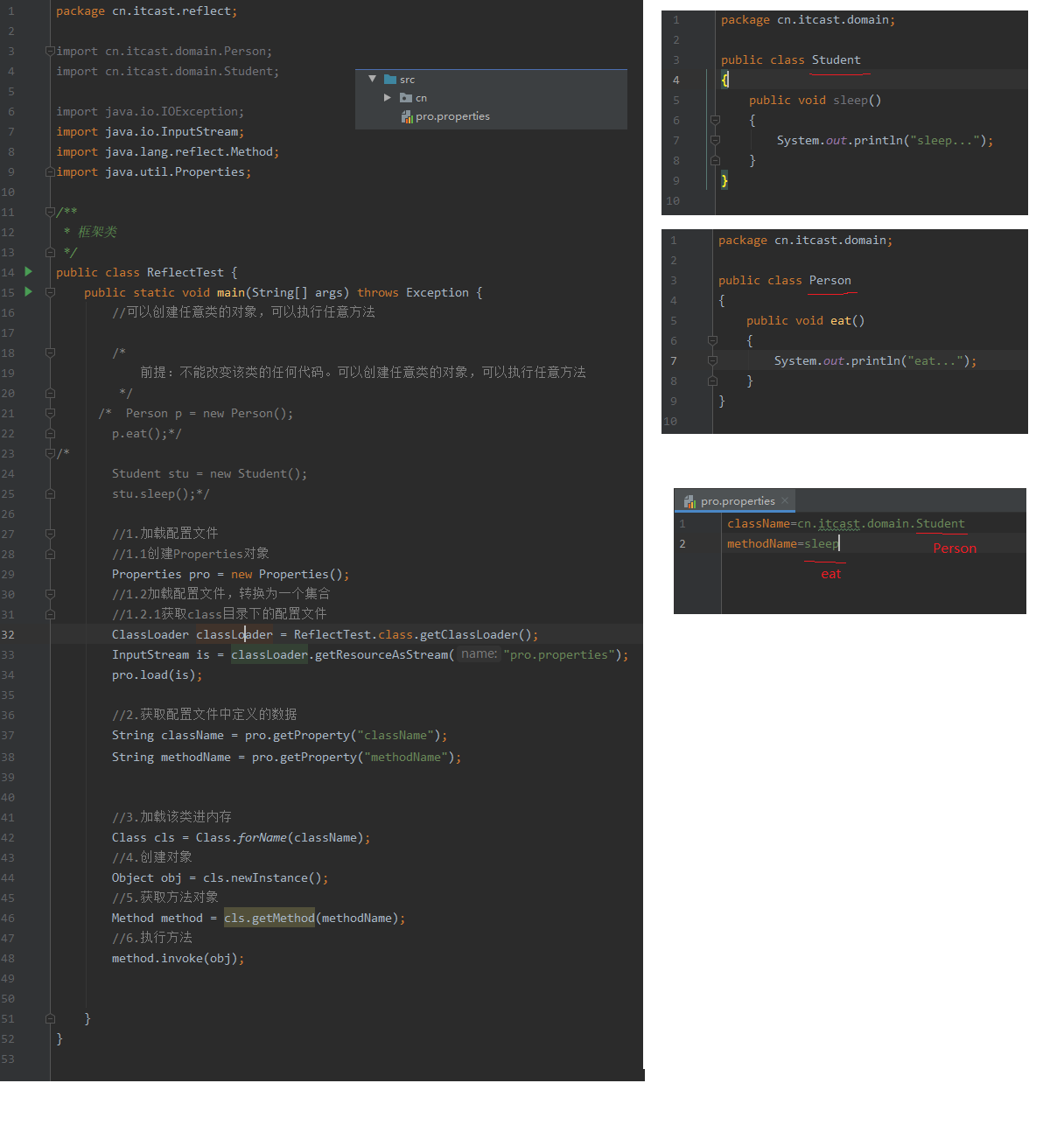The height and width of the screenshot is (1146, 1064).
Task: Click the forName method call
Action: pyautogui.click(x=262, y=837)
